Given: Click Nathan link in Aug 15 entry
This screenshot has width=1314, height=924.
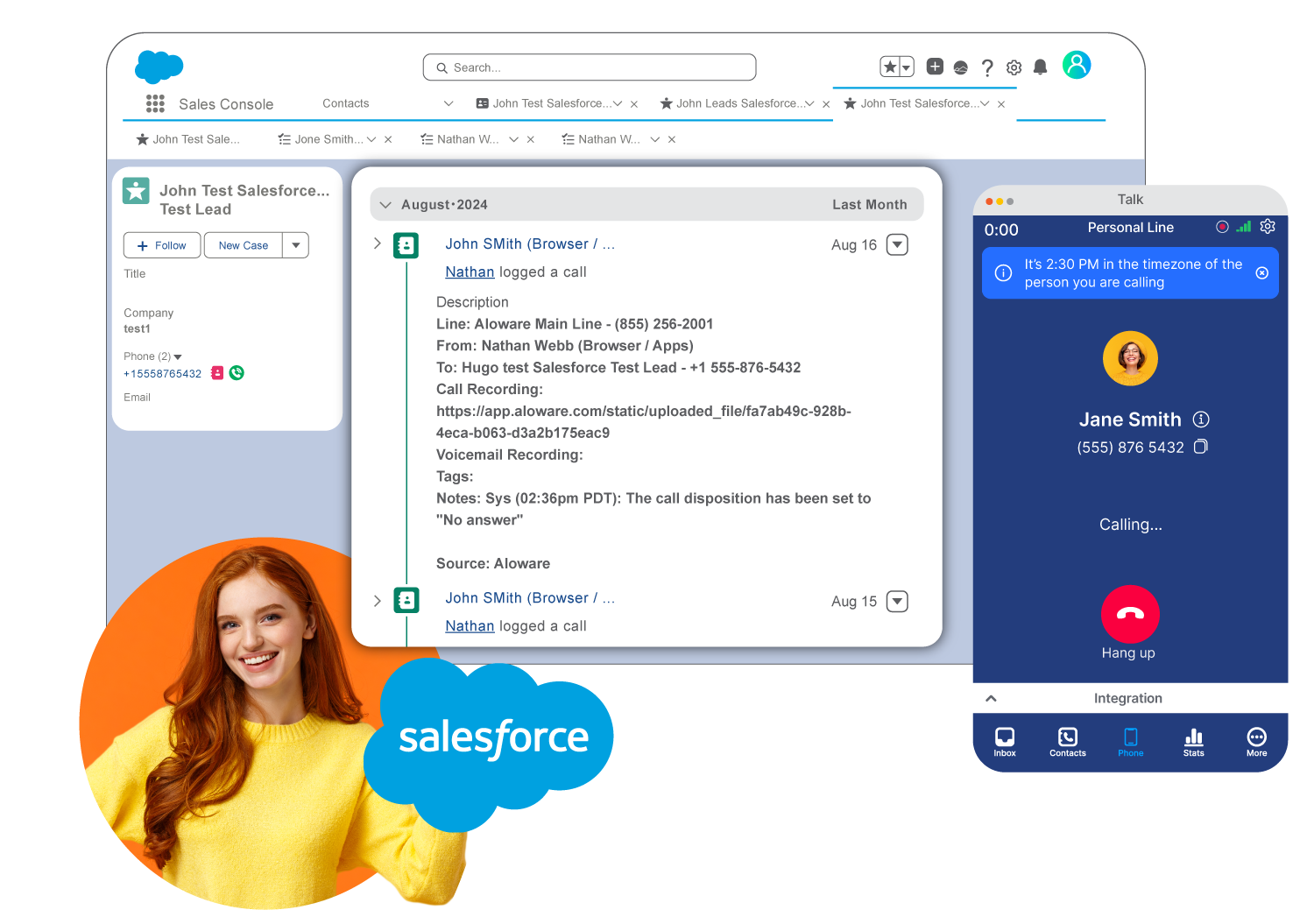Looking at the screenshot, I should 470,626.
